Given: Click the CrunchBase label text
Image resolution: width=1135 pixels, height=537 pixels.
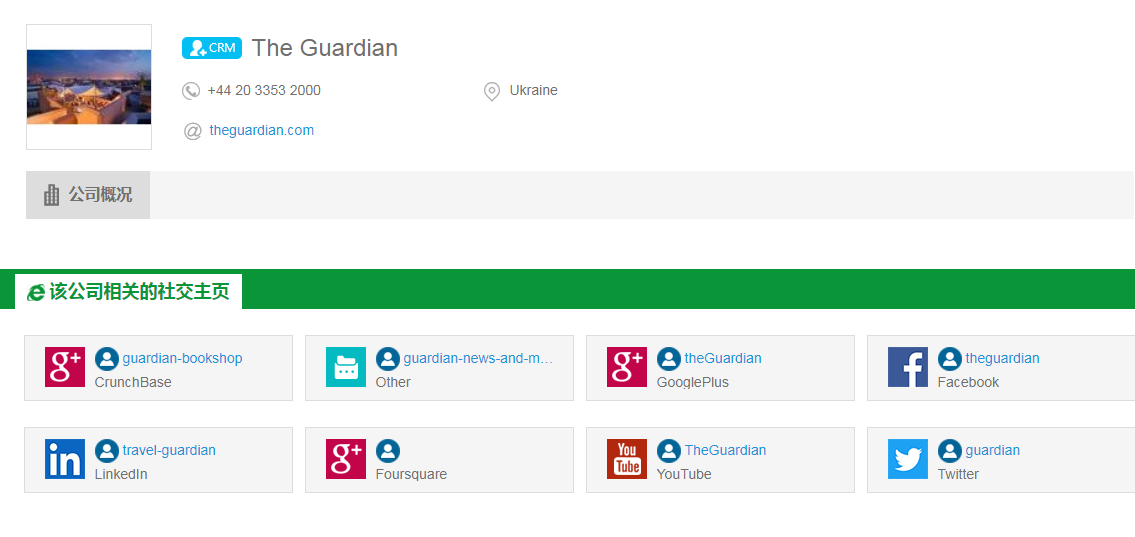Looking at the screenshot, I should click(x=133, y=382).
